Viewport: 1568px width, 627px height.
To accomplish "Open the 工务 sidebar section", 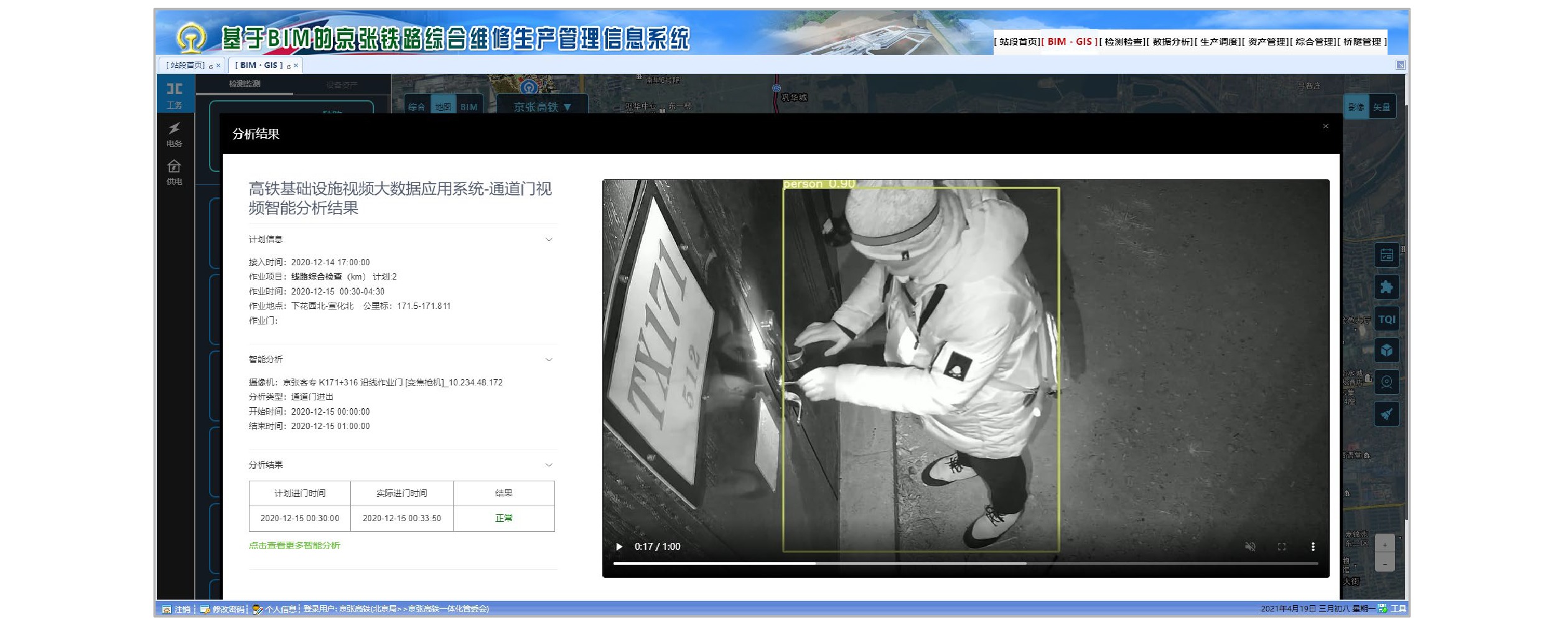I will pos(175,95).
